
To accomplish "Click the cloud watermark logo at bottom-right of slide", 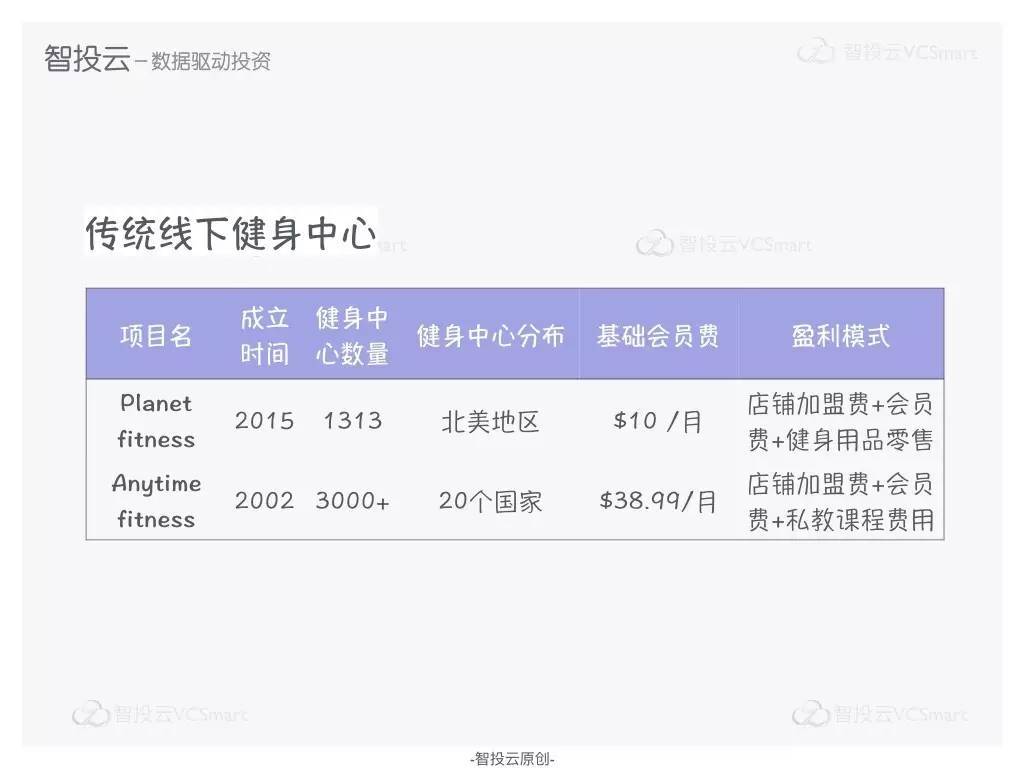I will point(811,714).
